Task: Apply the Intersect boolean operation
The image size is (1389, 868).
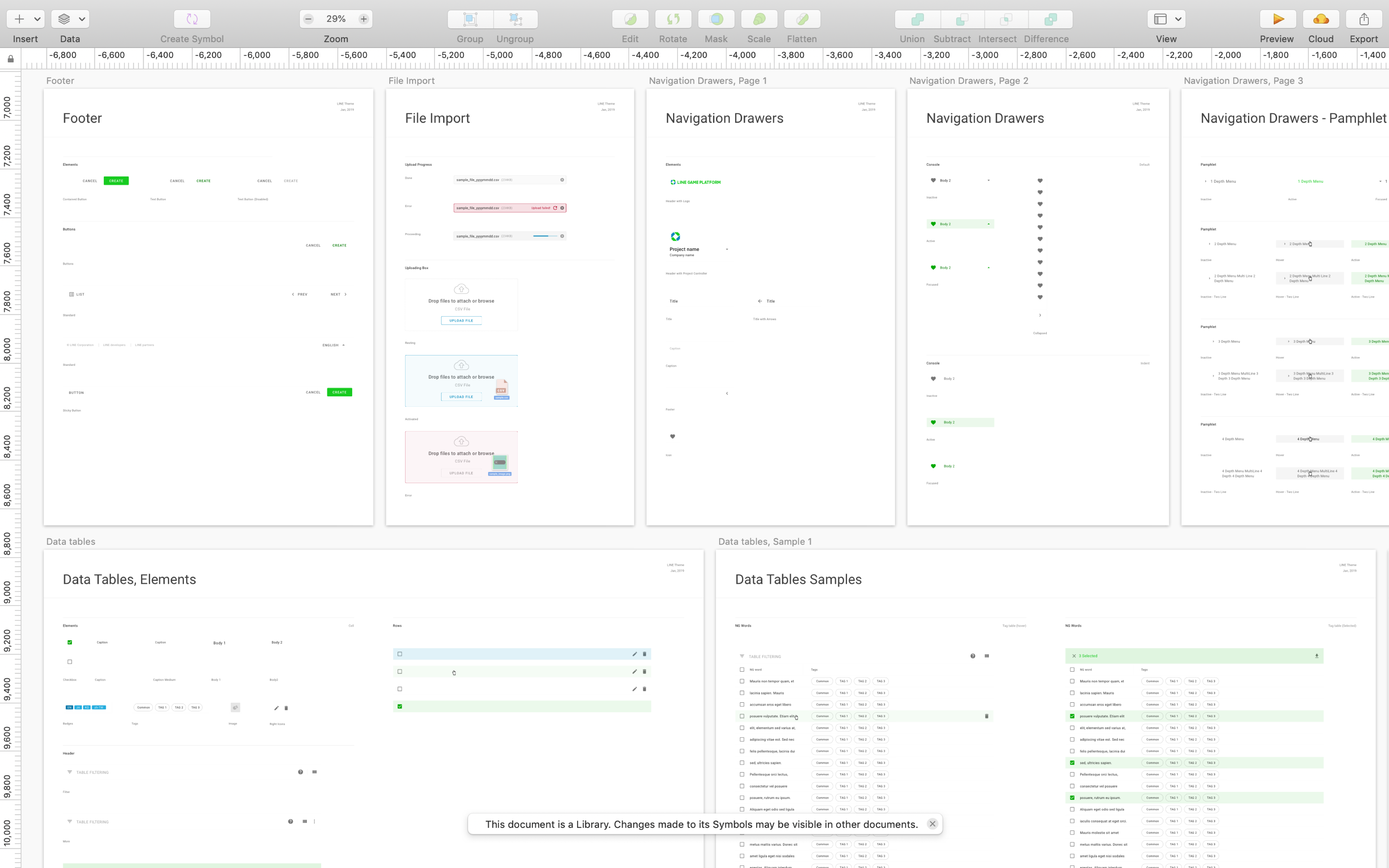Action: [1006, 19]
